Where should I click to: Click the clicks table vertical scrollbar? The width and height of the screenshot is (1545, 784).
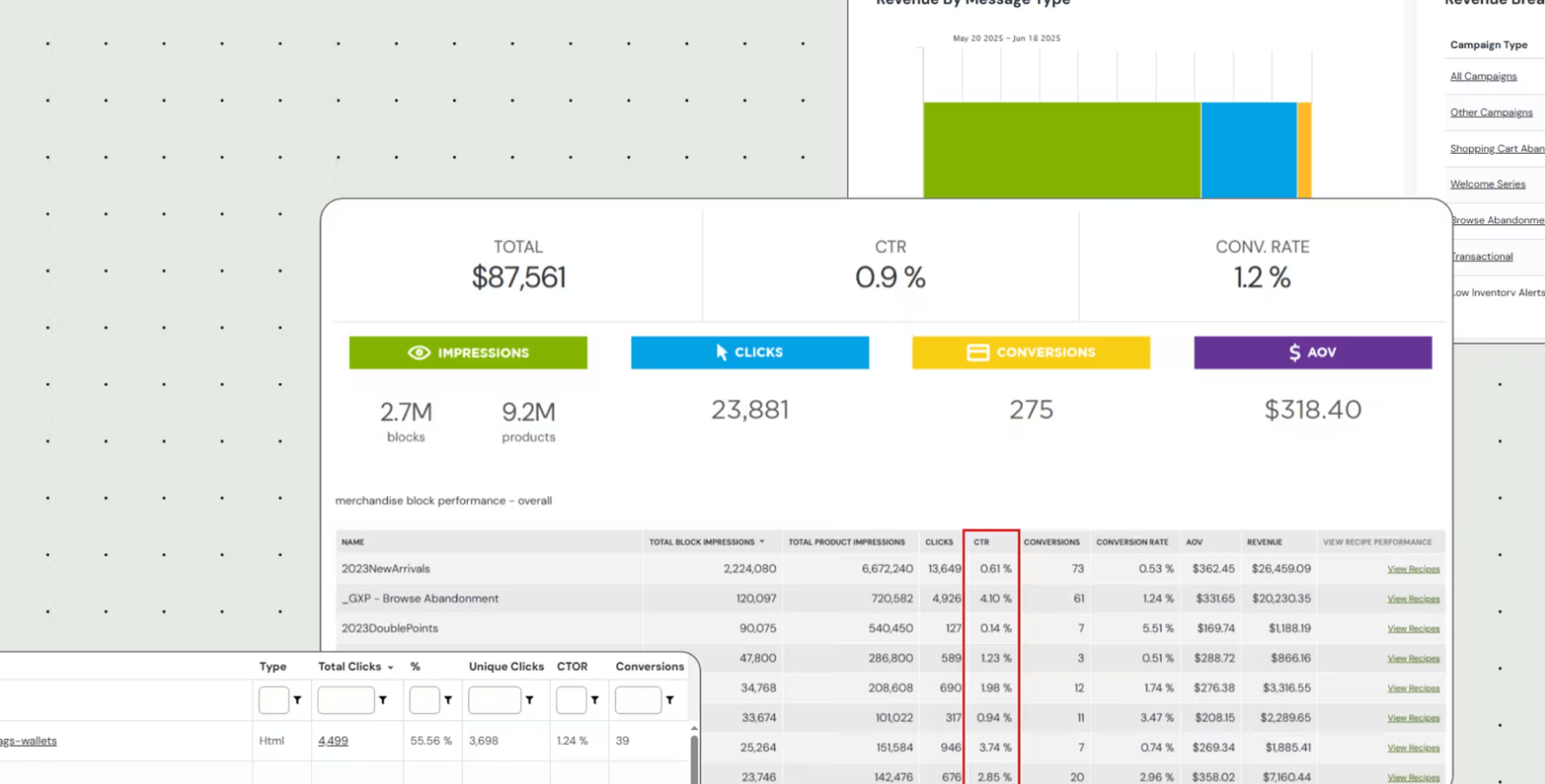pos(694,759)
